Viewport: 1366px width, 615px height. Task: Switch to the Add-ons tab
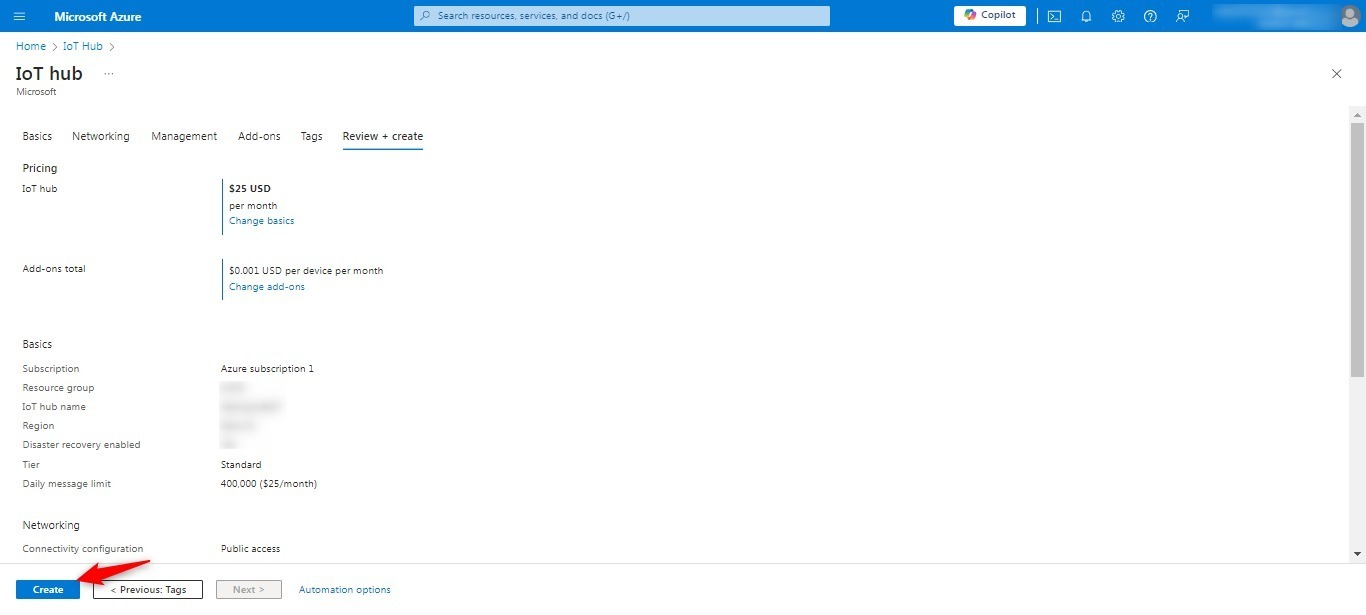pyautogui.click(x=259, y=136)
